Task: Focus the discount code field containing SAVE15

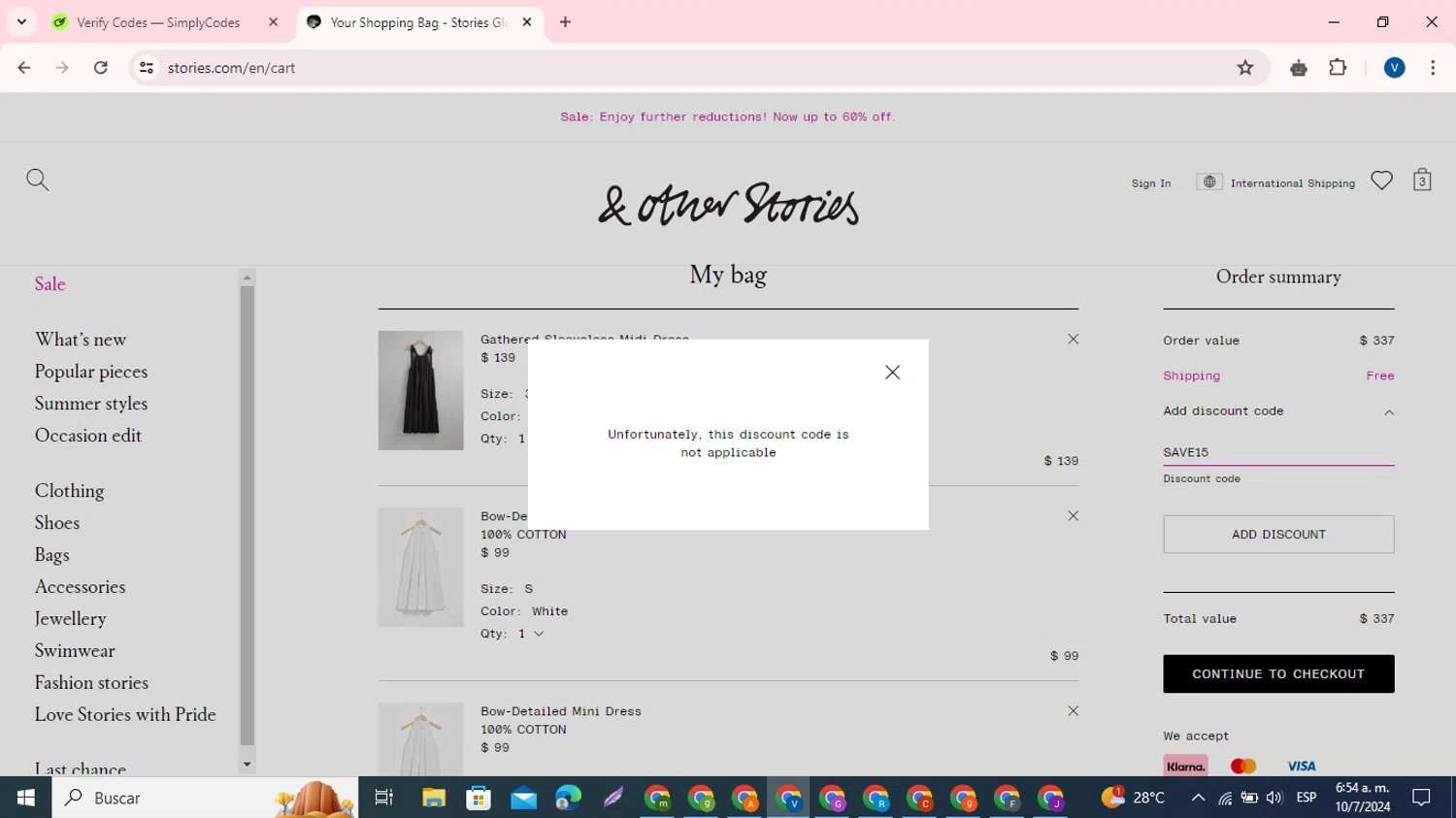Action: click(1278, 452)
